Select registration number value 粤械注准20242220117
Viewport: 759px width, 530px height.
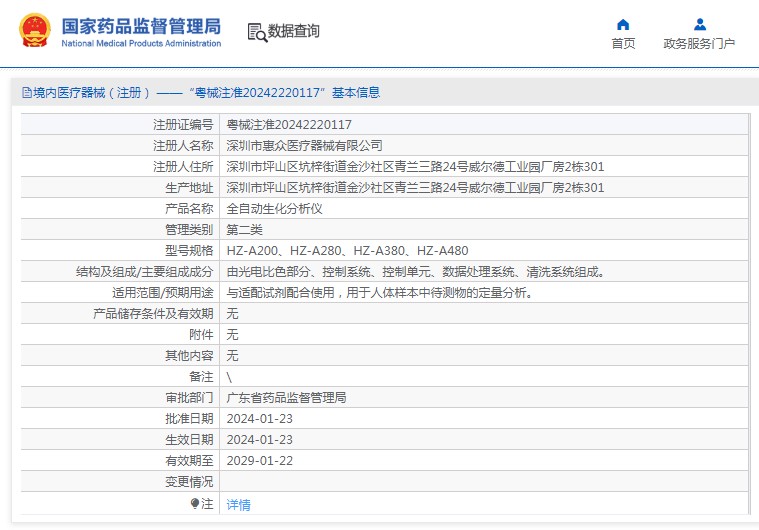[289, 125]
